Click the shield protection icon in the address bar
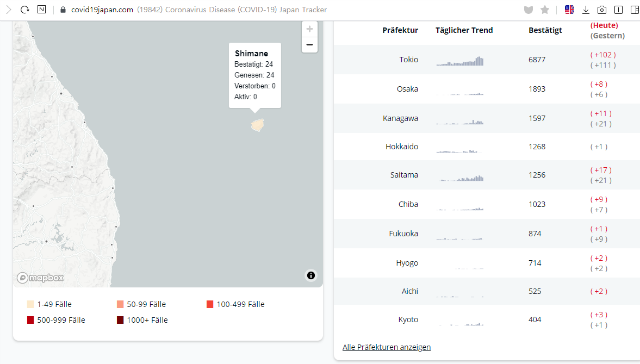The height and width of the screenshot is (364, 640). pos(529,9)
